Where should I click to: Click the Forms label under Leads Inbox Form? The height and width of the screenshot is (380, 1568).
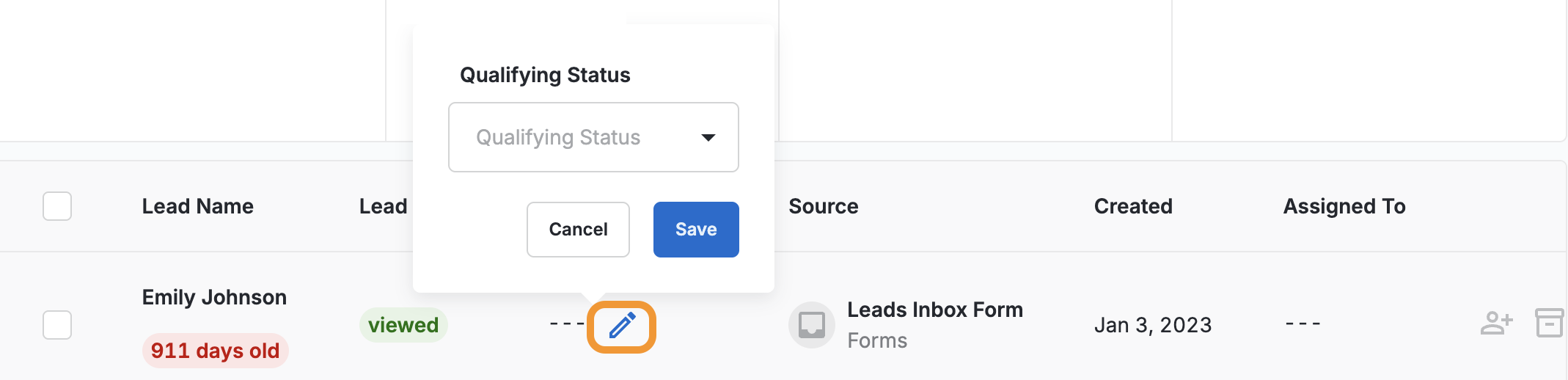coord(877,340)
